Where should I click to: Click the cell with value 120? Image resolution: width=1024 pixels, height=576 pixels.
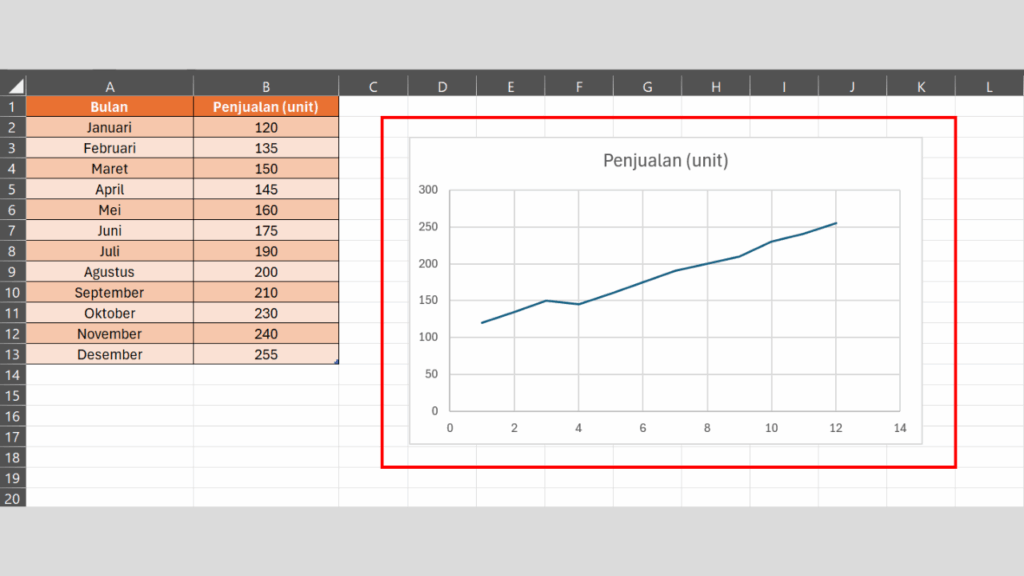coord(265,127)
